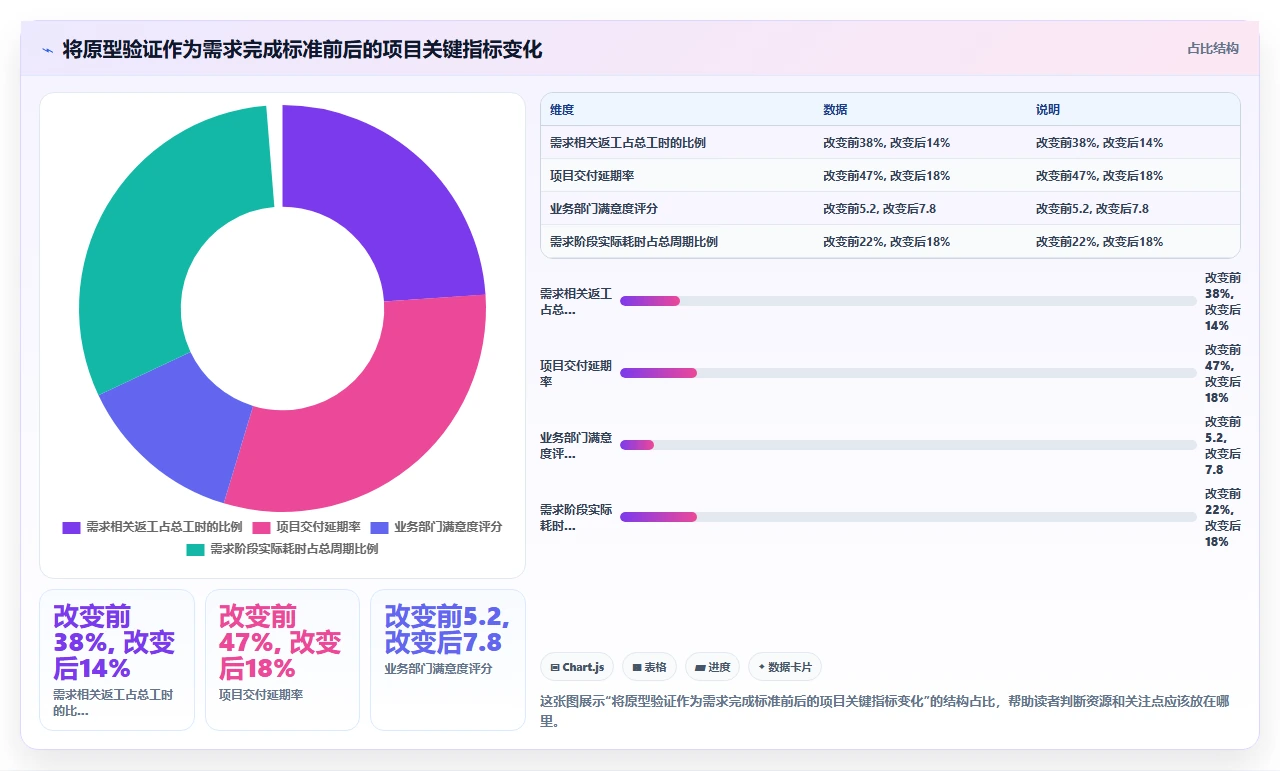
Task: Click legend label 需求相关返工占总工时的比例
Action: pos(164,527)
